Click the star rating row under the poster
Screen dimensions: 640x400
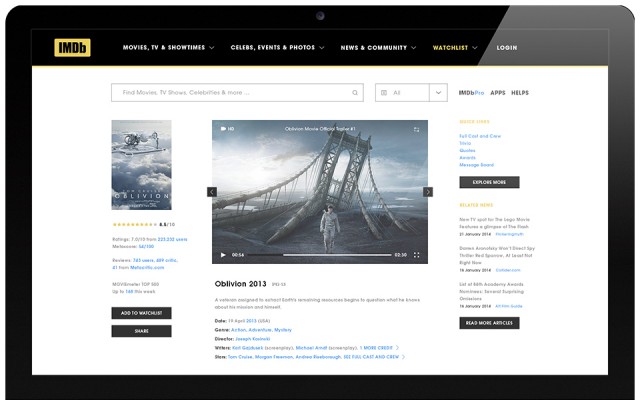tap(135, 224)
